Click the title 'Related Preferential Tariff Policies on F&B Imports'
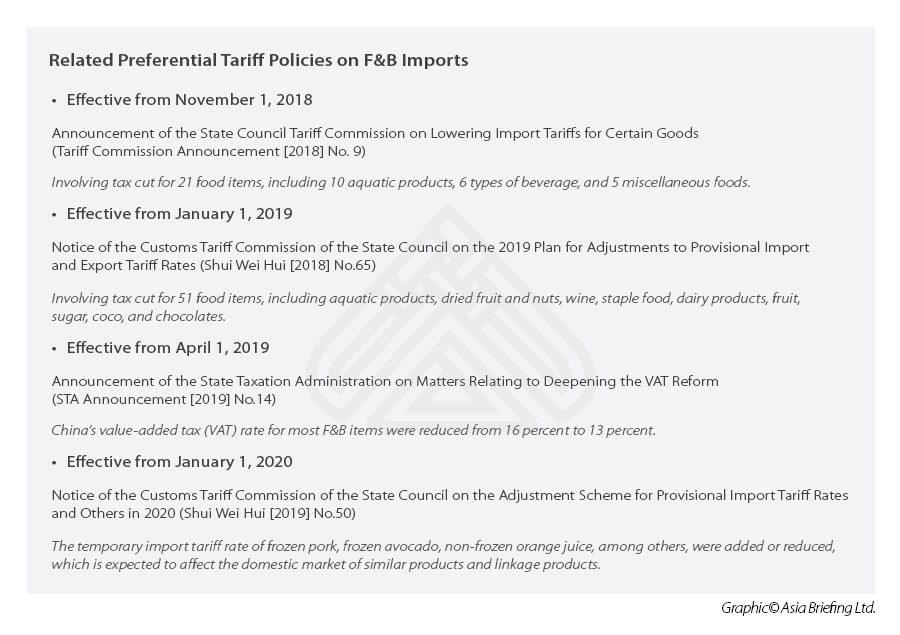This screenshot has width=900, height=635. click(258, 60)
